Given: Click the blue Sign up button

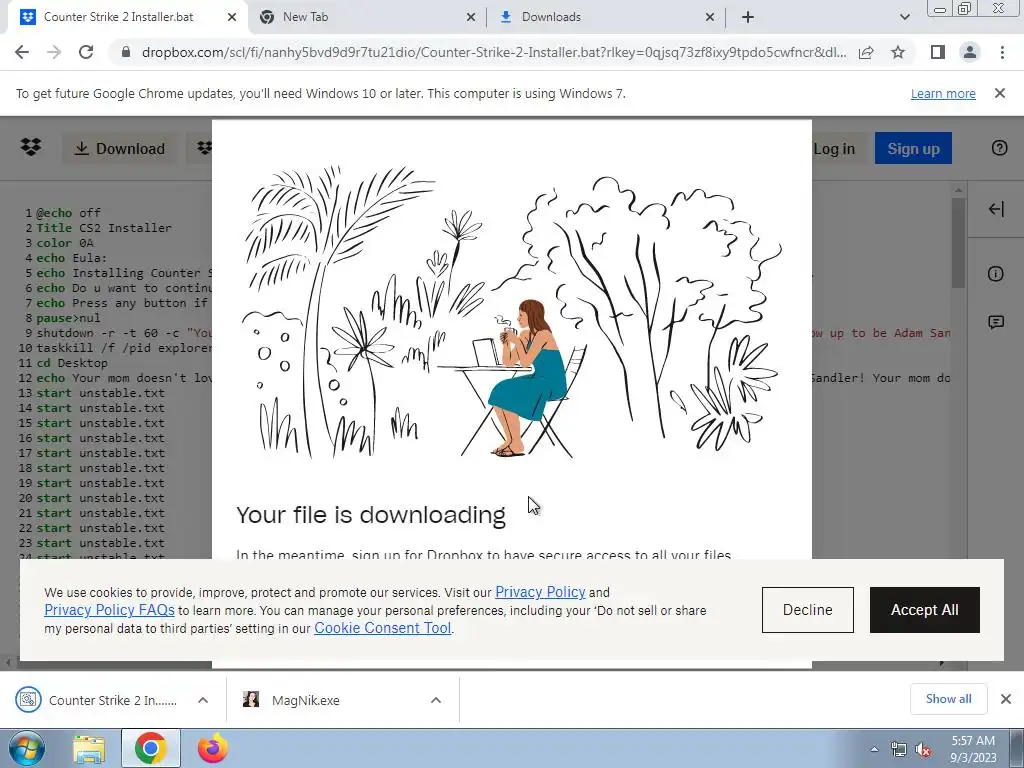Looking at the screenshot, I should 913,149.
